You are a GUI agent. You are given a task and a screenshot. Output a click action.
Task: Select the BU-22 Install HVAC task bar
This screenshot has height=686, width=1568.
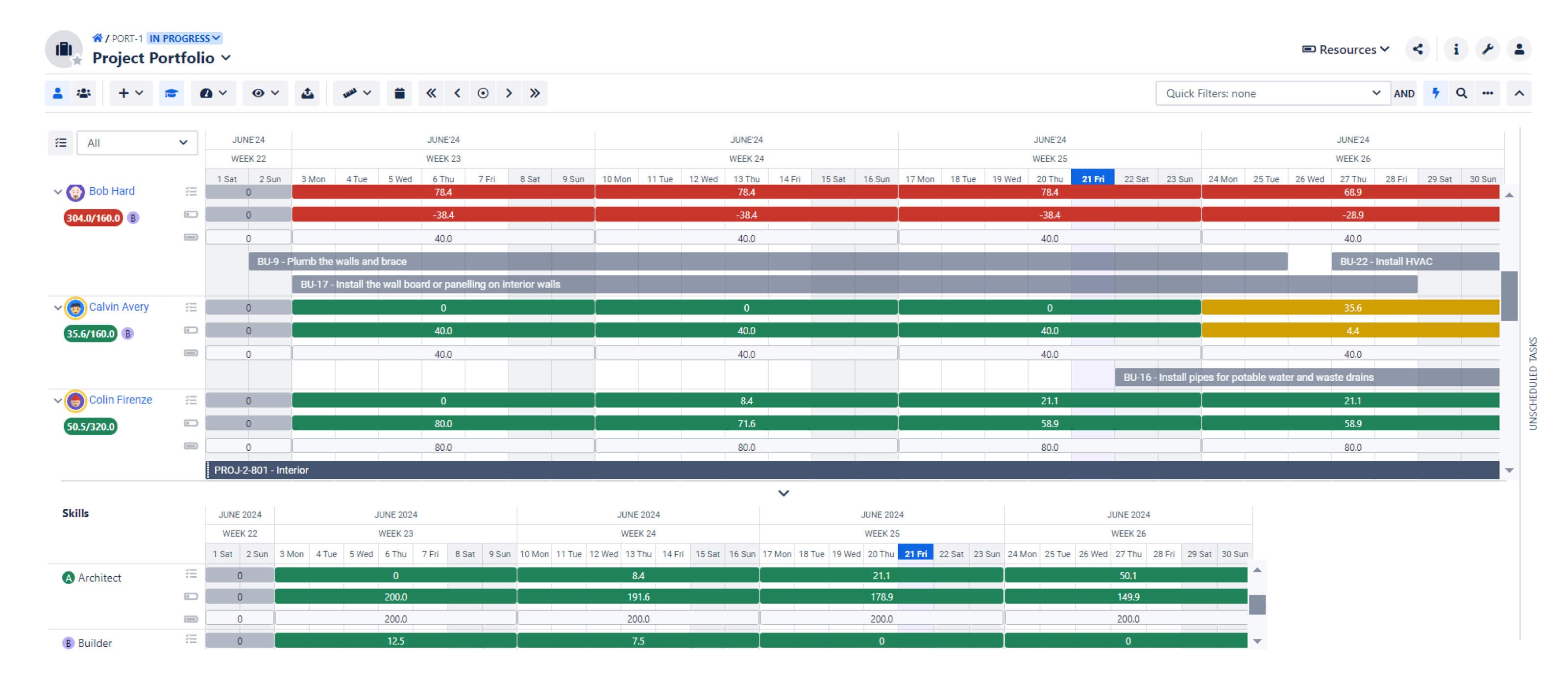point(1415,261)
